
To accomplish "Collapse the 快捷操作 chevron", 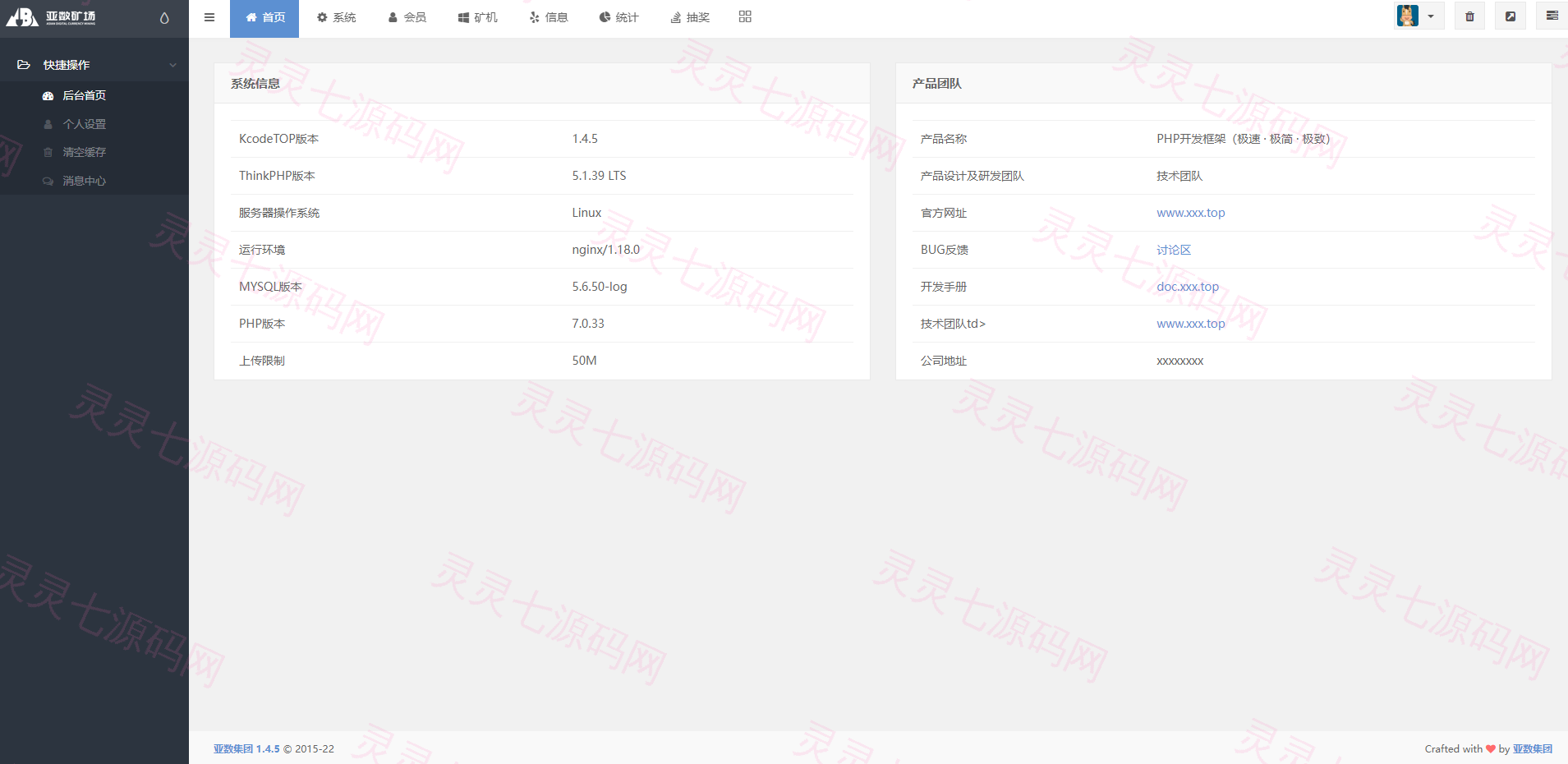I will coord(172,65).
